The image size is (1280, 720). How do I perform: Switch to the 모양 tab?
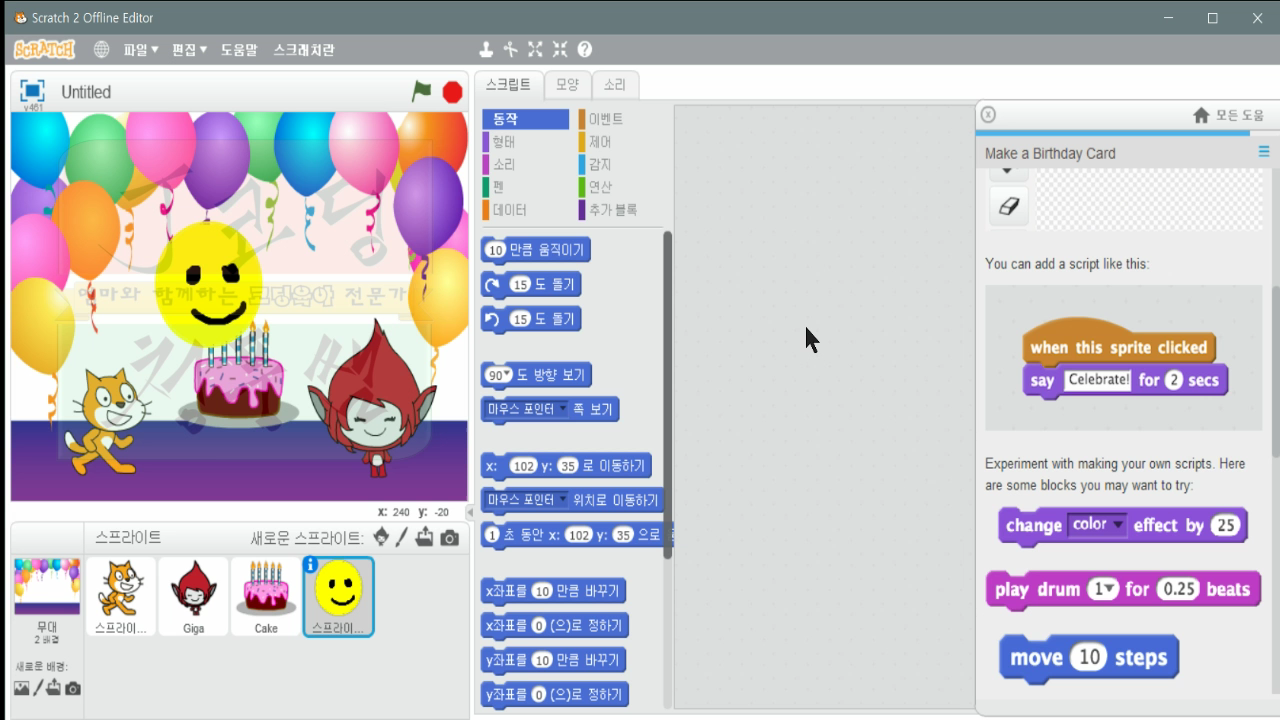(x=567, y=85)
